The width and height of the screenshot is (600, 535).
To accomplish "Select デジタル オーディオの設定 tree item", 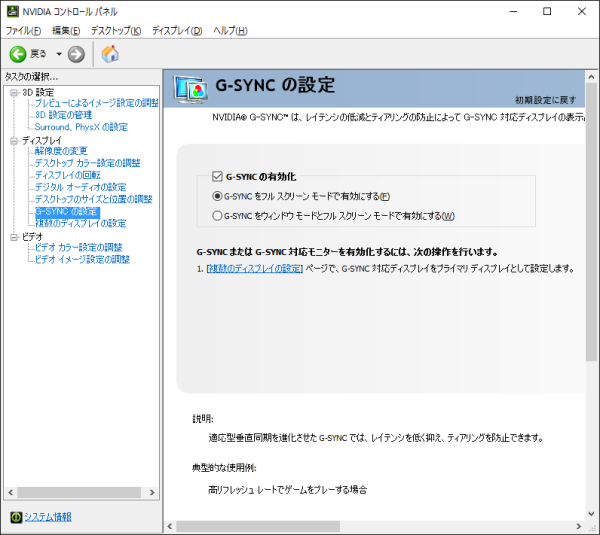I will pos(80,187).
